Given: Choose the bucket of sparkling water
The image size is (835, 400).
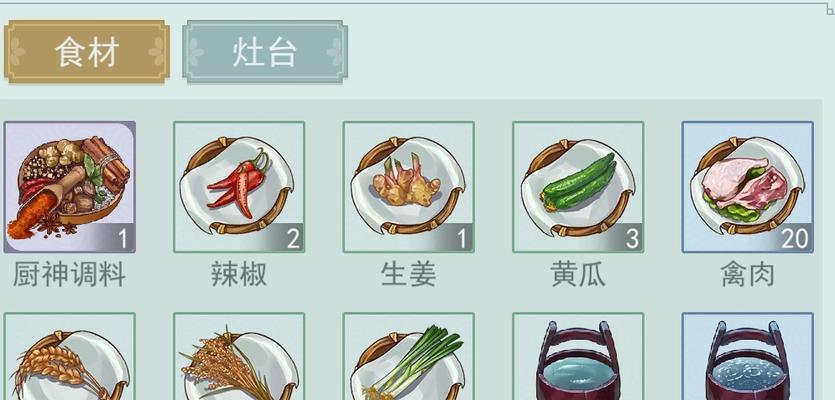Looking at the screenshot, I should (x=748, y=356).
